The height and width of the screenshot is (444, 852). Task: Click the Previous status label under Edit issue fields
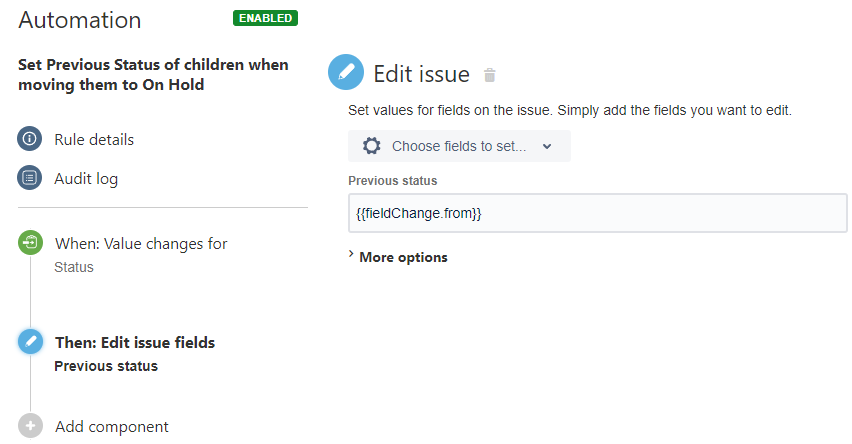tap(106, 366)
